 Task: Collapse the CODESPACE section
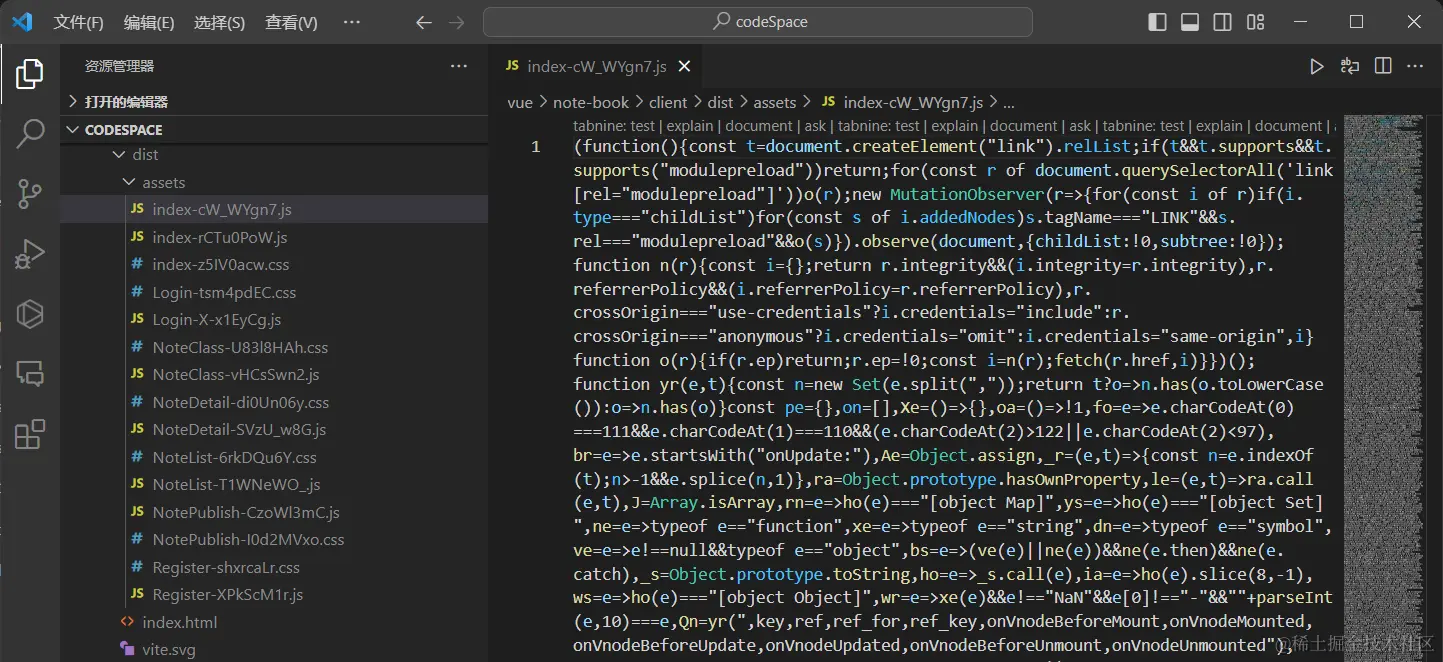274,130
